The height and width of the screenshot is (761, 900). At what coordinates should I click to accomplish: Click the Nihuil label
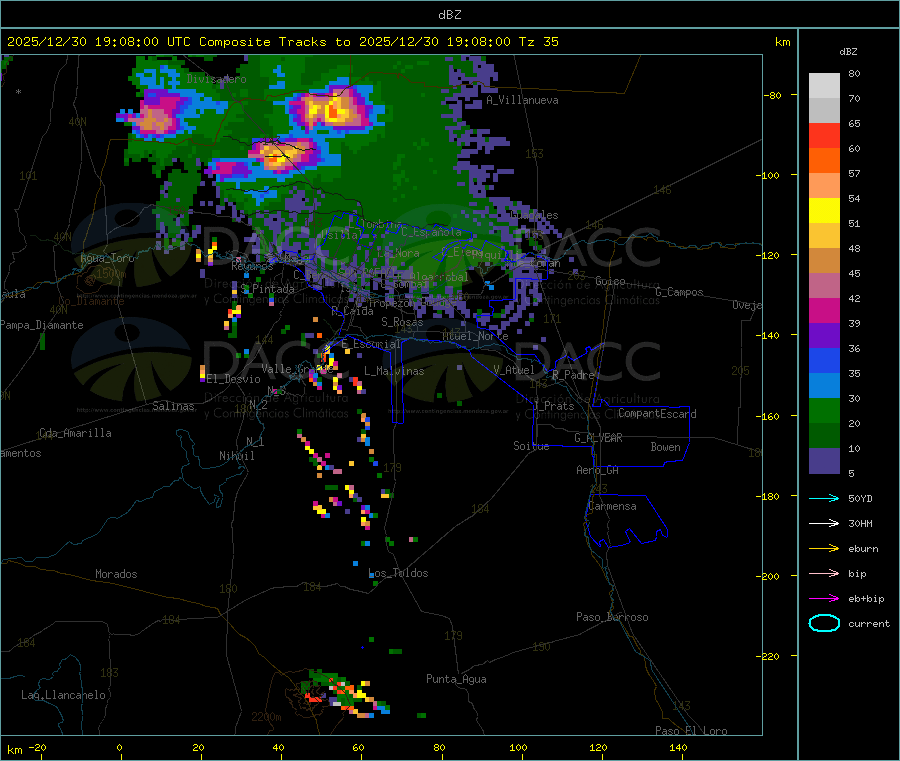pos(237,456)
